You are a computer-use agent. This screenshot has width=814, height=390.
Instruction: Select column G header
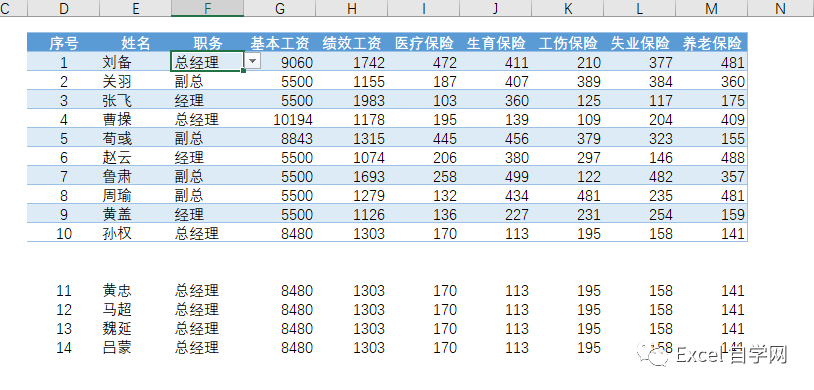point(280,8)
